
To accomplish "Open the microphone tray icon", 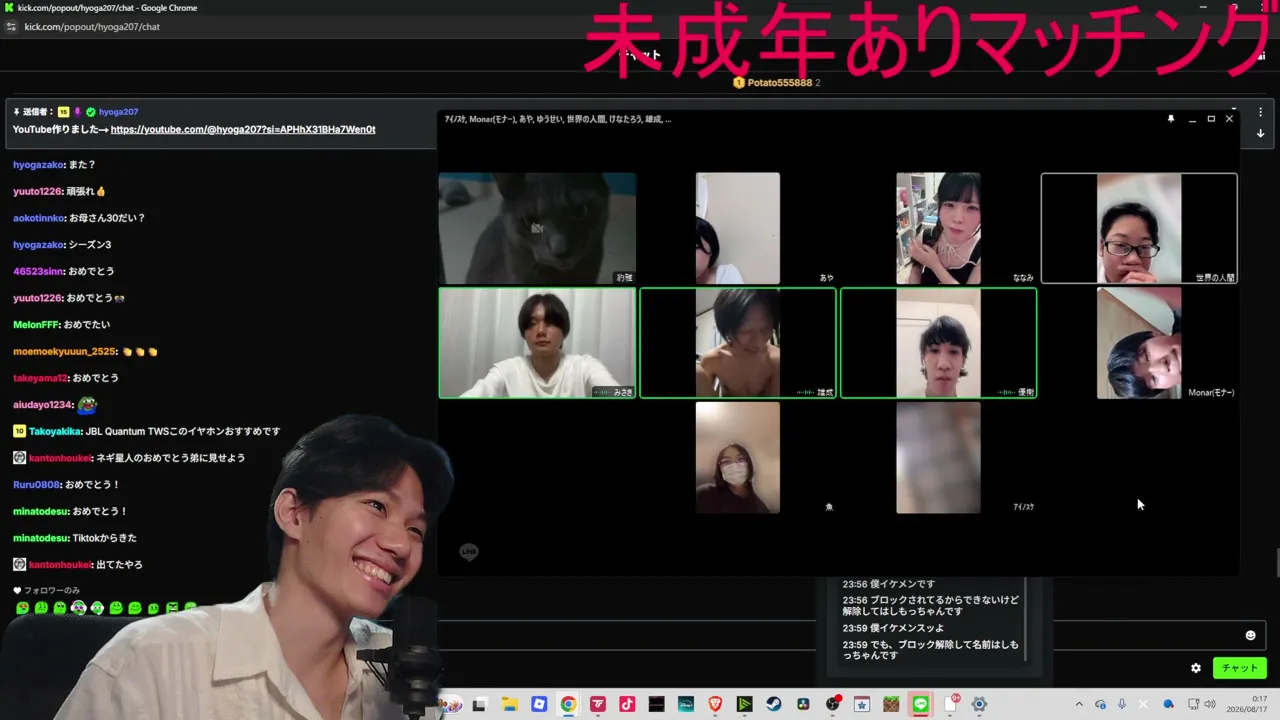I will click(1122, 704).
